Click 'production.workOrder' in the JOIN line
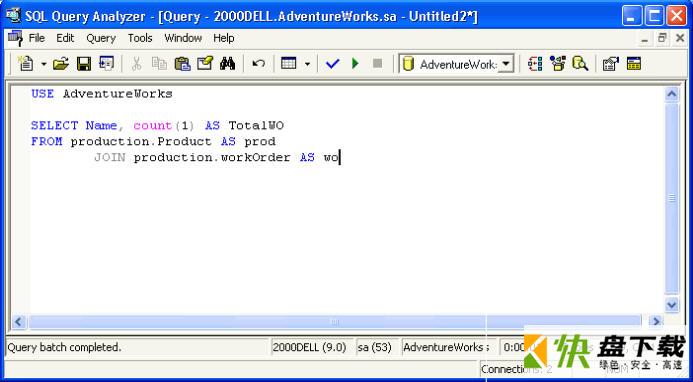The height and width of the screenshot is (382, 693). [x=212, y=157]
